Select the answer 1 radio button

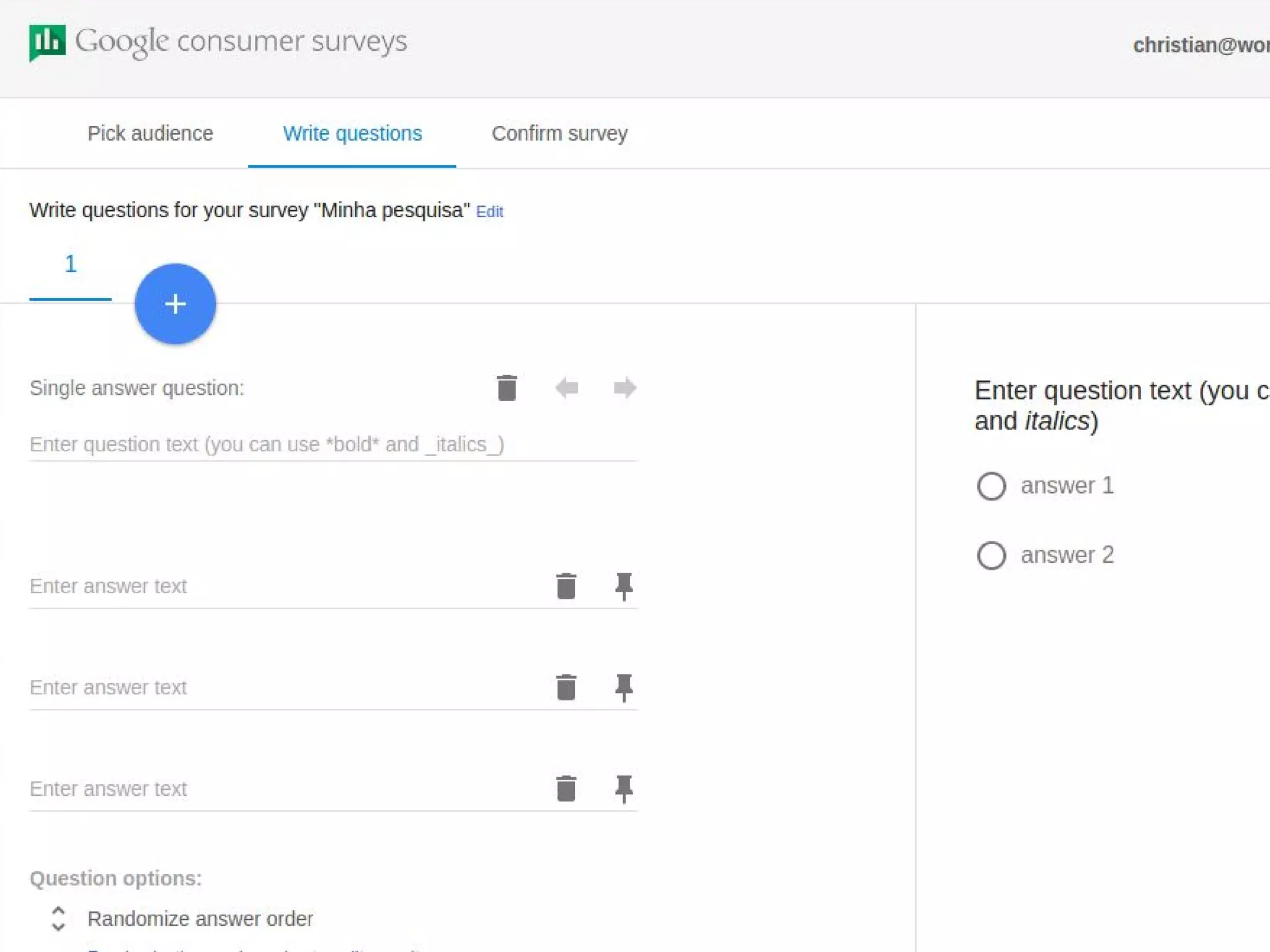991,486
